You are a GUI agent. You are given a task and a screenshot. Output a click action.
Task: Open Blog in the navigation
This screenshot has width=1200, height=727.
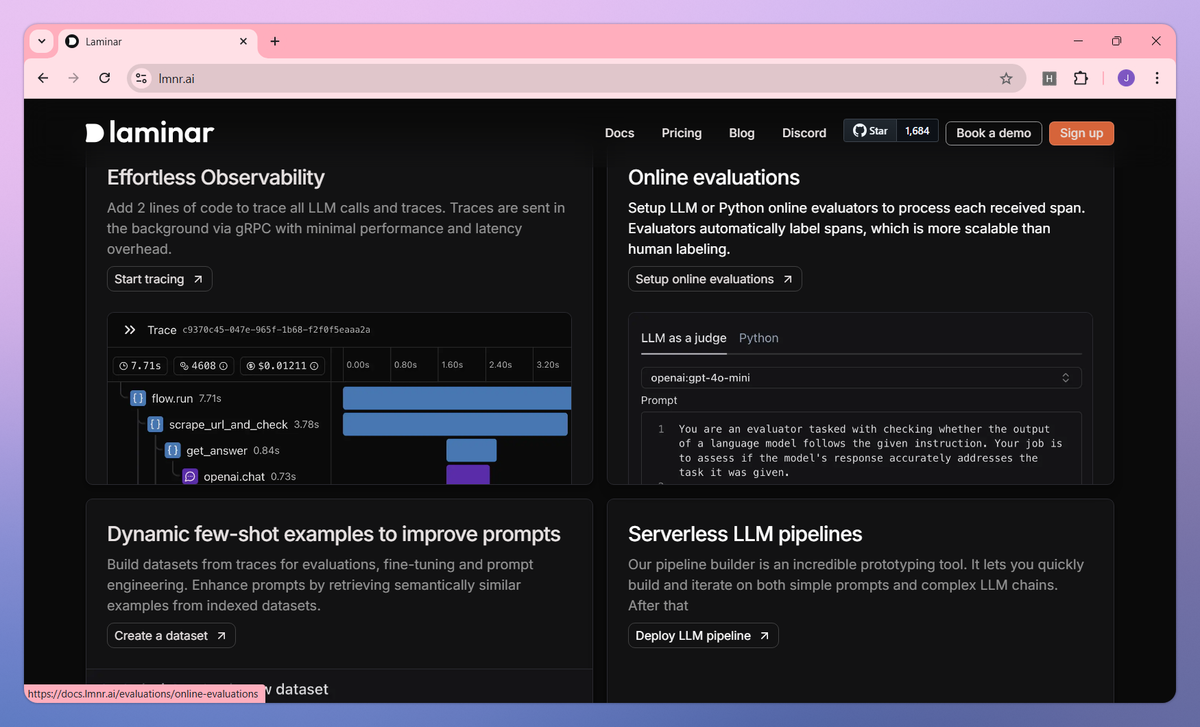pos(742,133)
